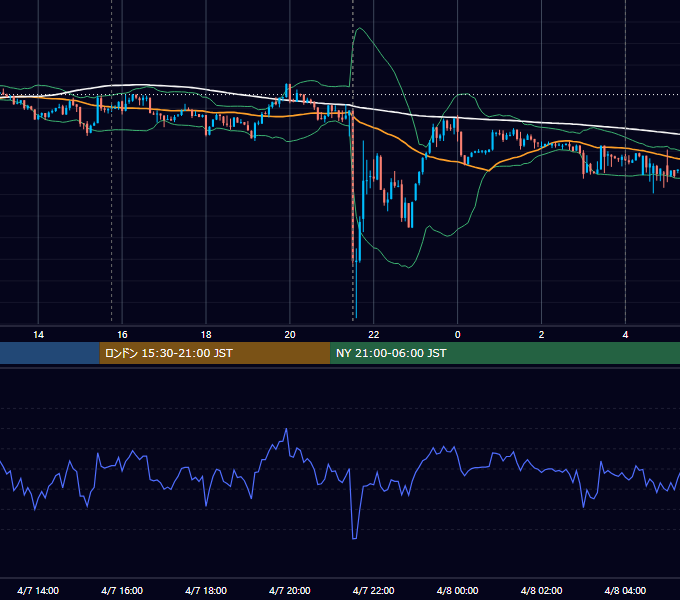Click the oscillator's highest peak near 20:00
Viewport: 680px width, 600px height.
[286, 429]
